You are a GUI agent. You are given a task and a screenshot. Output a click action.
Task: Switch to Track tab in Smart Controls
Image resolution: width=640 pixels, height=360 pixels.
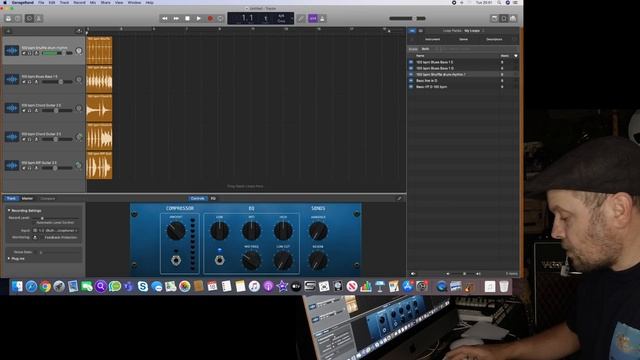tap(11, 198)
